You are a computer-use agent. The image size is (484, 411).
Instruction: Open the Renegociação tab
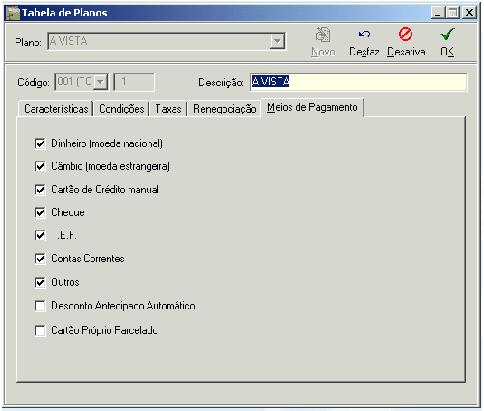[x=224, y=109]
